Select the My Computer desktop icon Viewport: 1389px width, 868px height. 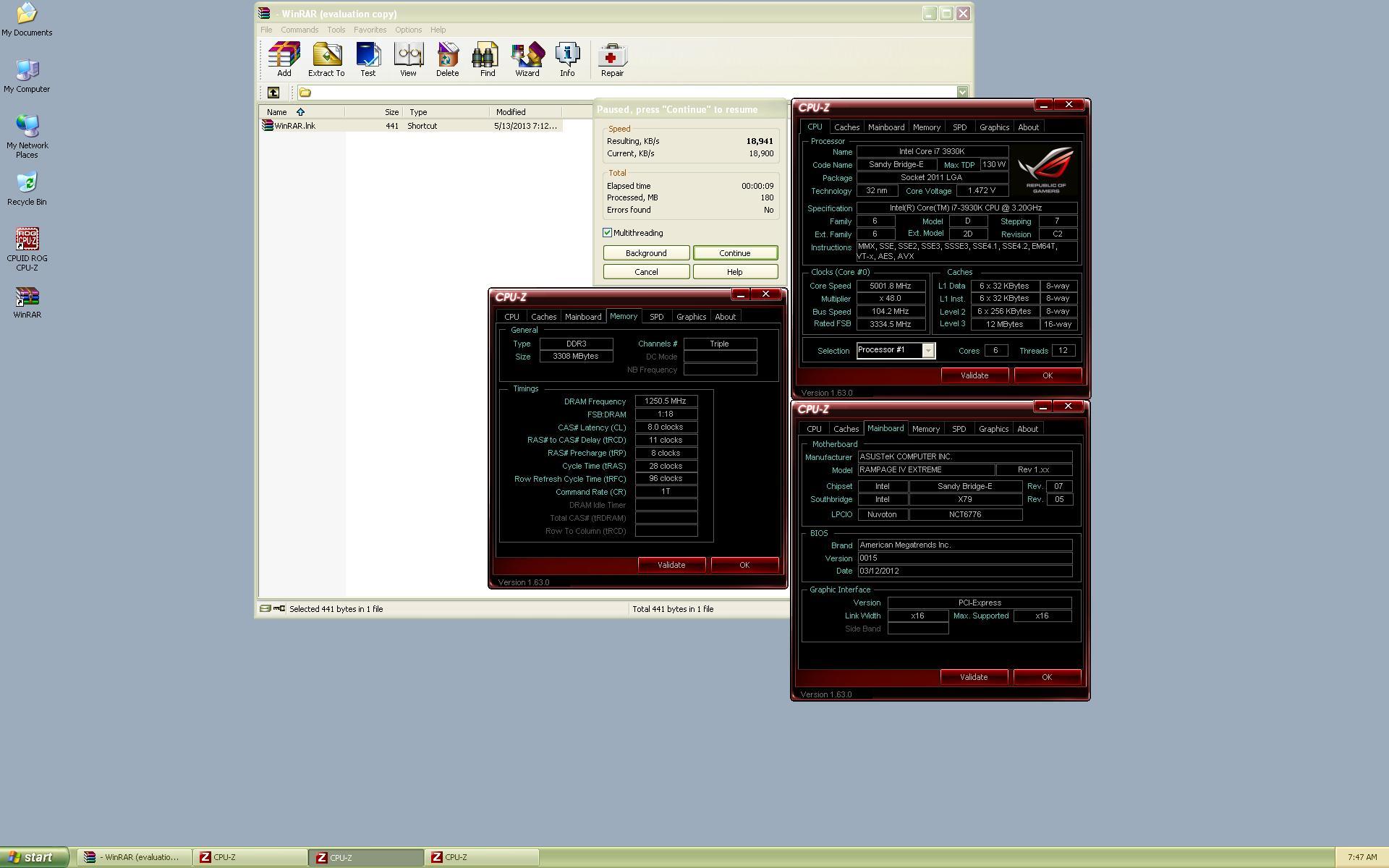click(27, 75)
